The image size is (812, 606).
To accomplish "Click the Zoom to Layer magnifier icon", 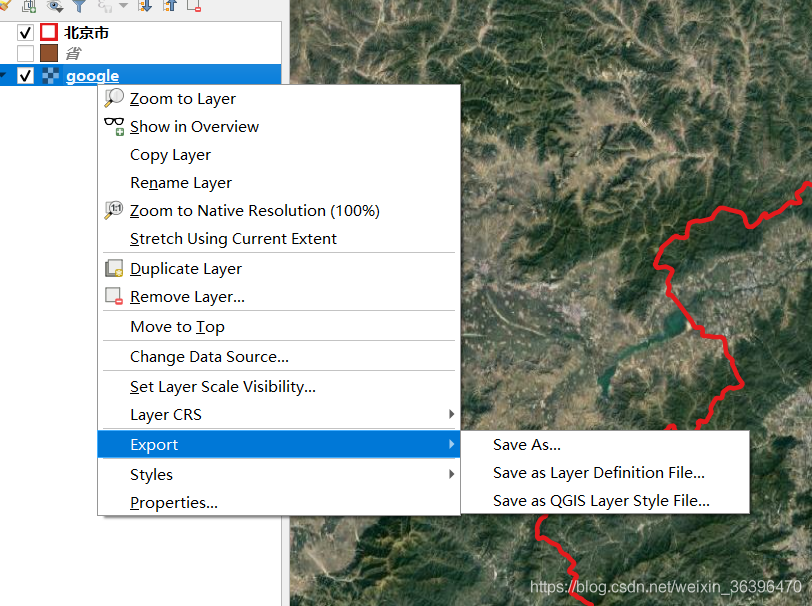I will click(x=114, y=98).
